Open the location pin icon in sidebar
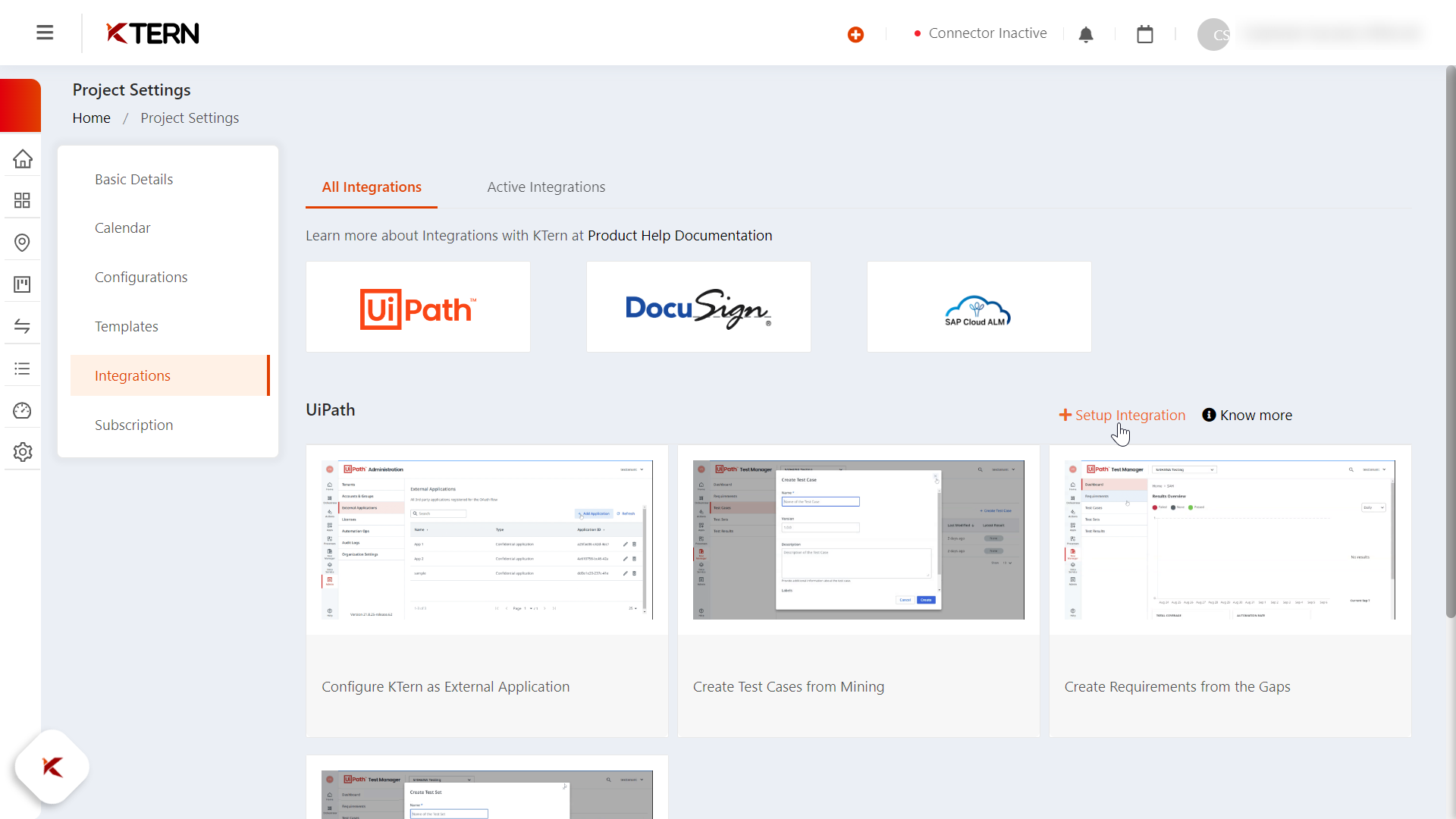 click(22, 243)
